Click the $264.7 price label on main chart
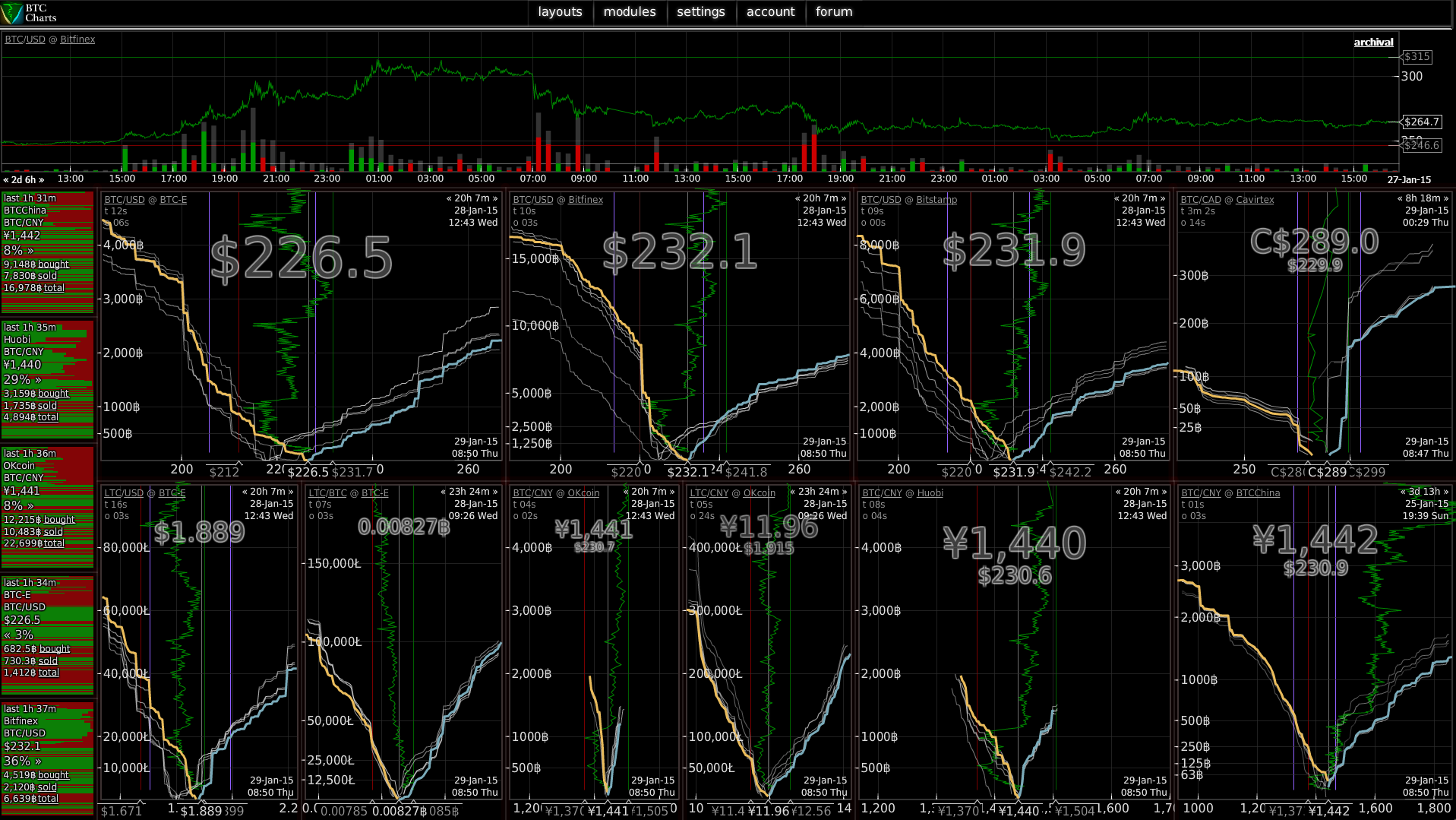Image resolution: width=1456 pixels, height=820 pixels. click(1421, 122)
